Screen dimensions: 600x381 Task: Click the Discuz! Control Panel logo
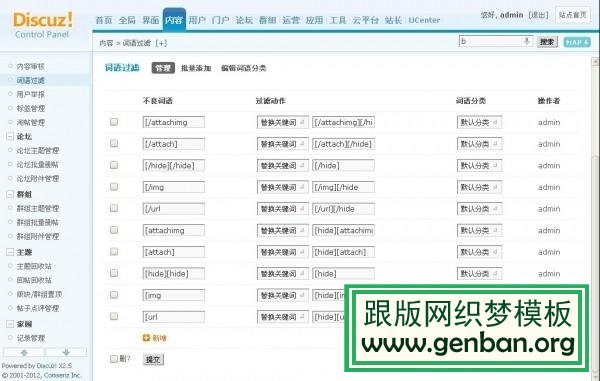coord(42,25)
